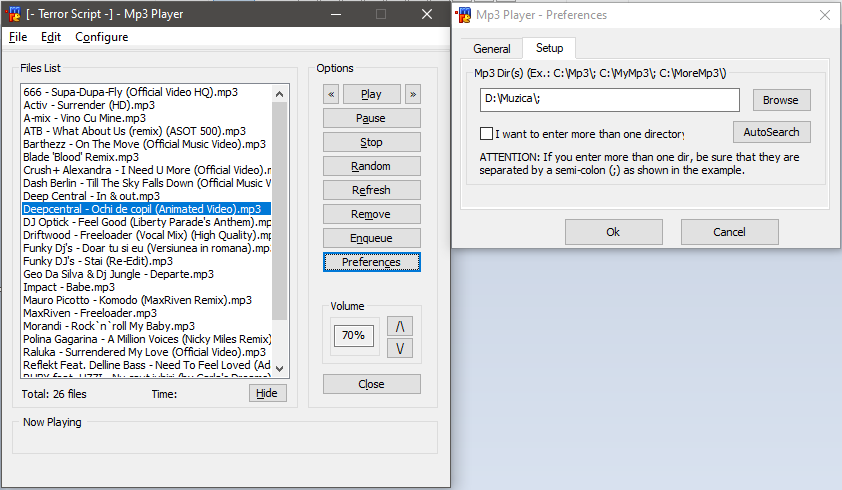
Task: Raise volume with the /\ arrow button
Action: 400,326
